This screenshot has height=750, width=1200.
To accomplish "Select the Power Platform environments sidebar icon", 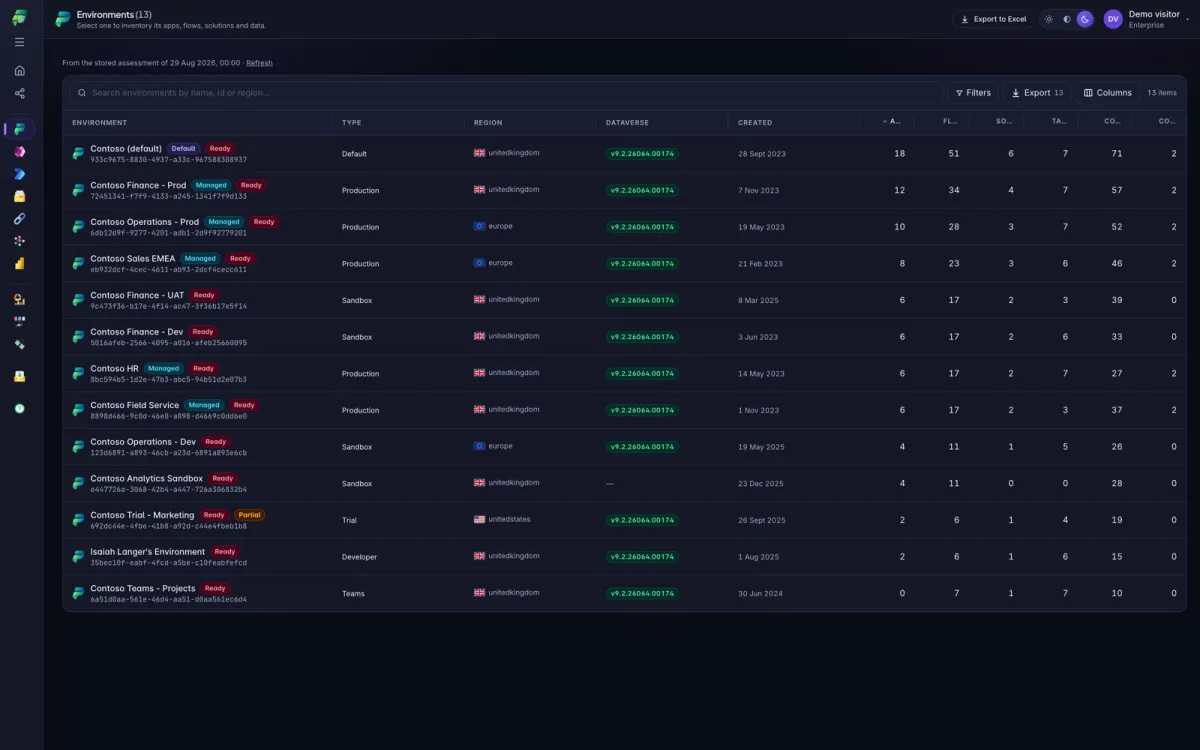I will pos(20,129).
